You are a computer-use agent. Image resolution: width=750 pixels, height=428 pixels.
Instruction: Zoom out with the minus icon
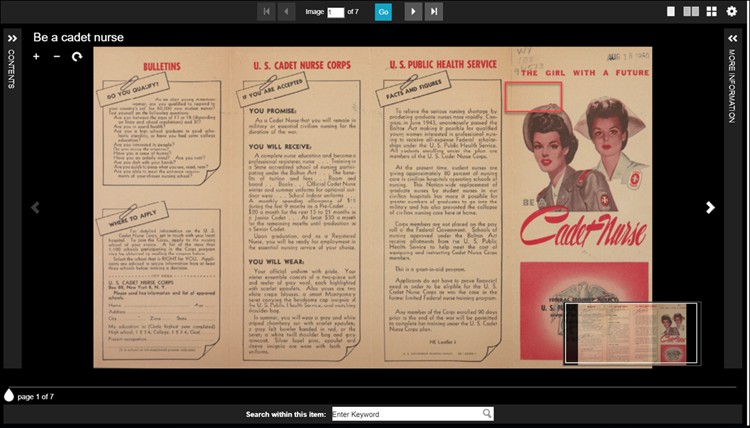(x=57, y=57)
